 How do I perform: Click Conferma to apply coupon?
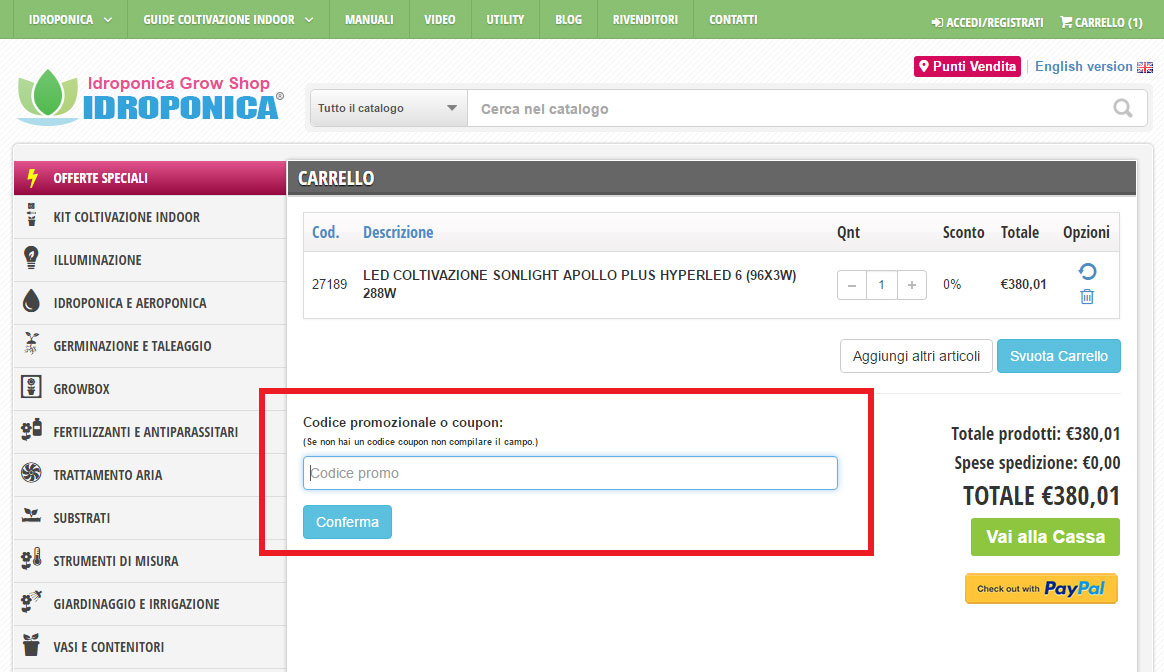[x=347, y=522]
